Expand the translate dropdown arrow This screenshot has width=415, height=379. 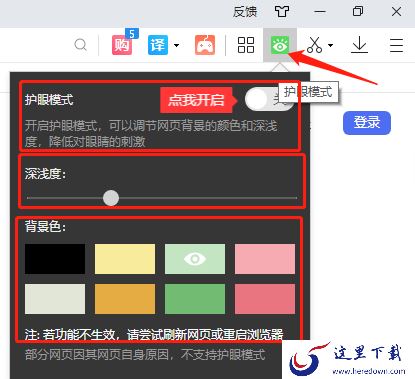176,45
